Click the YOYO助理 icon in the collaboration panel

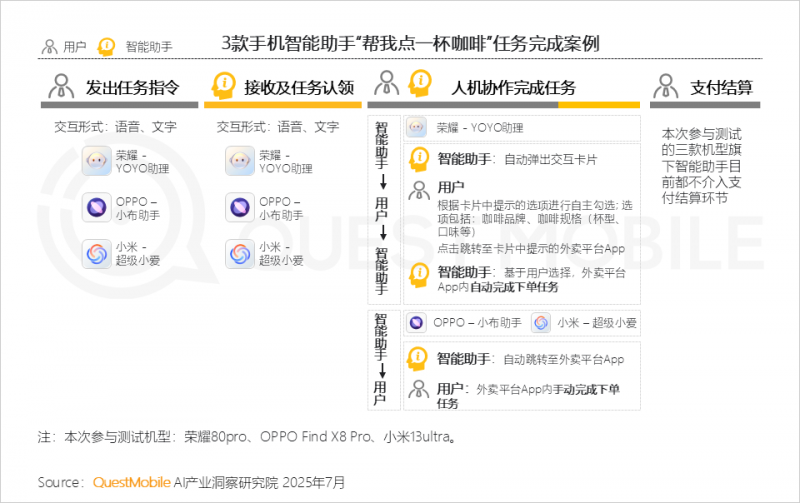click(x=416, y=128)
